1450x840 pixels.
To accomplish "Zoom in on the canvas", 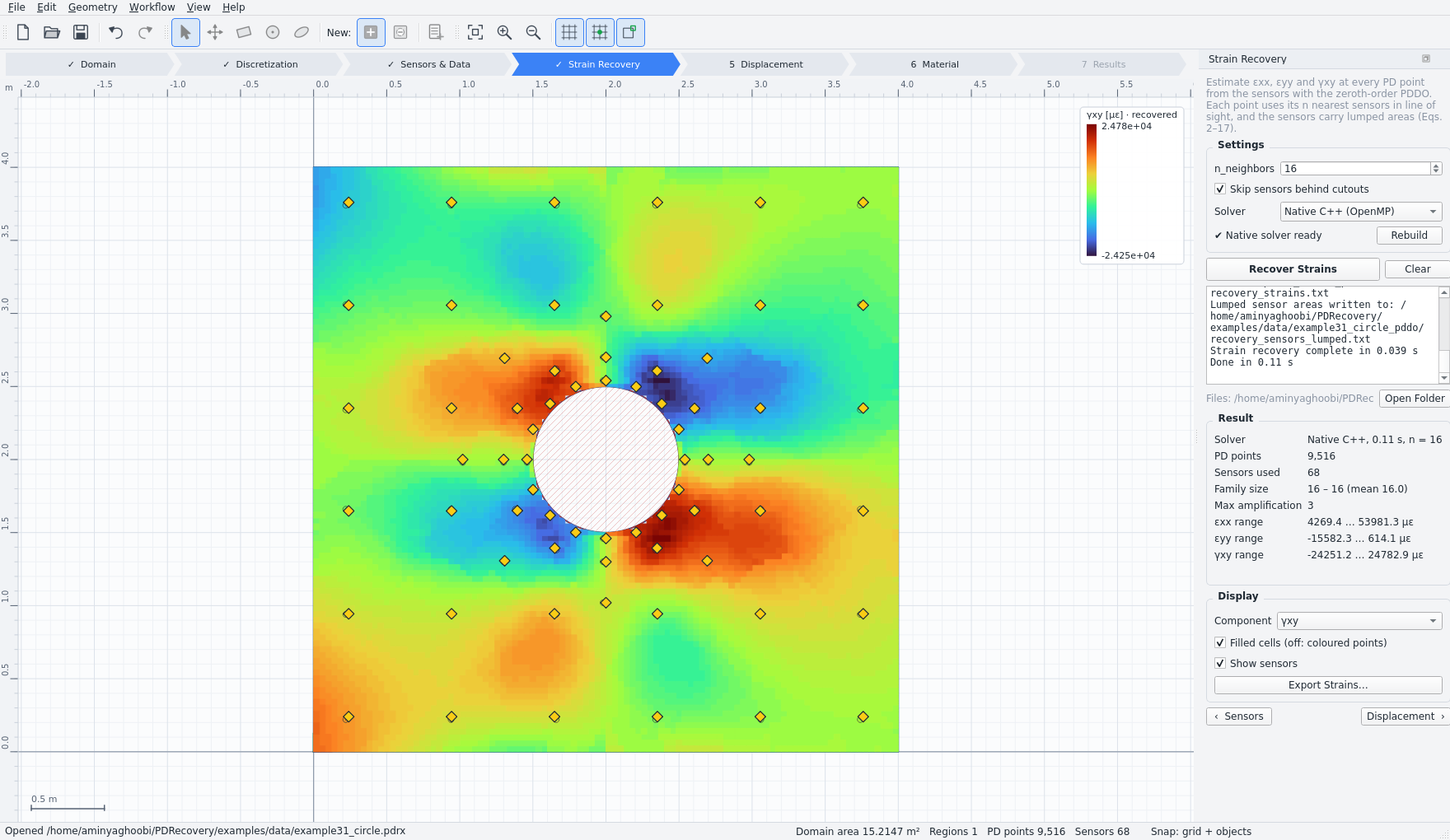I will (x=504, y=32).
